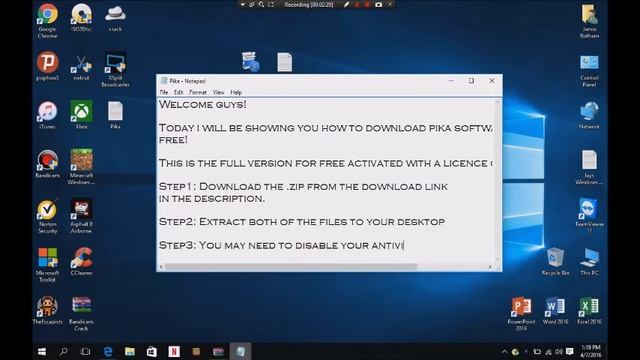Click the magnifier zoom icon in recording bar
The width and height of the screenshot is (640, 360).
(261, 4)
